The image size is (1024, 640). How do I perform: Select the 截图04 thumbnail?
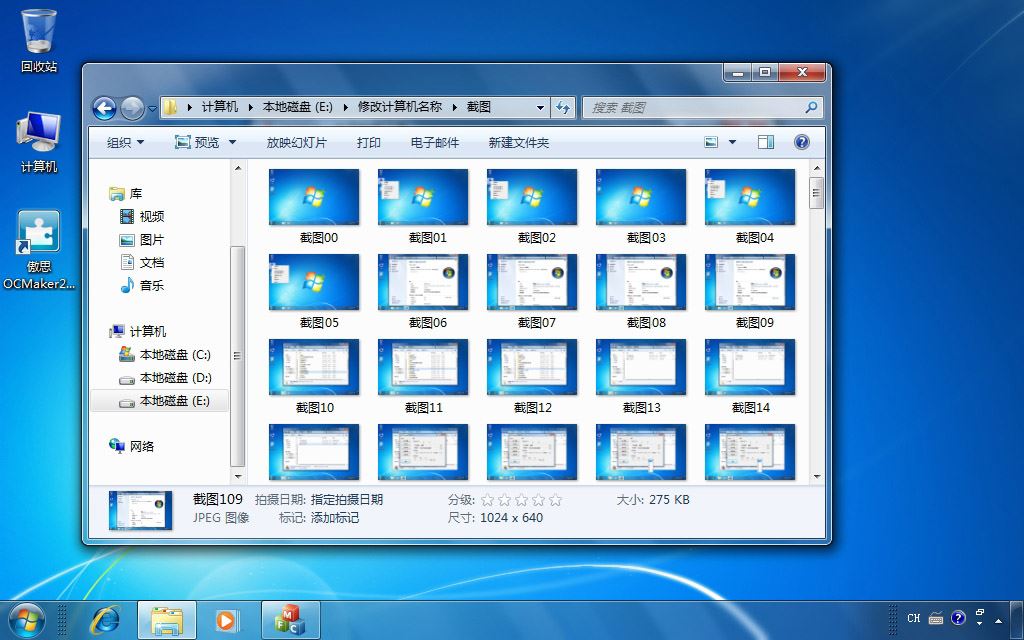[750, 197]
